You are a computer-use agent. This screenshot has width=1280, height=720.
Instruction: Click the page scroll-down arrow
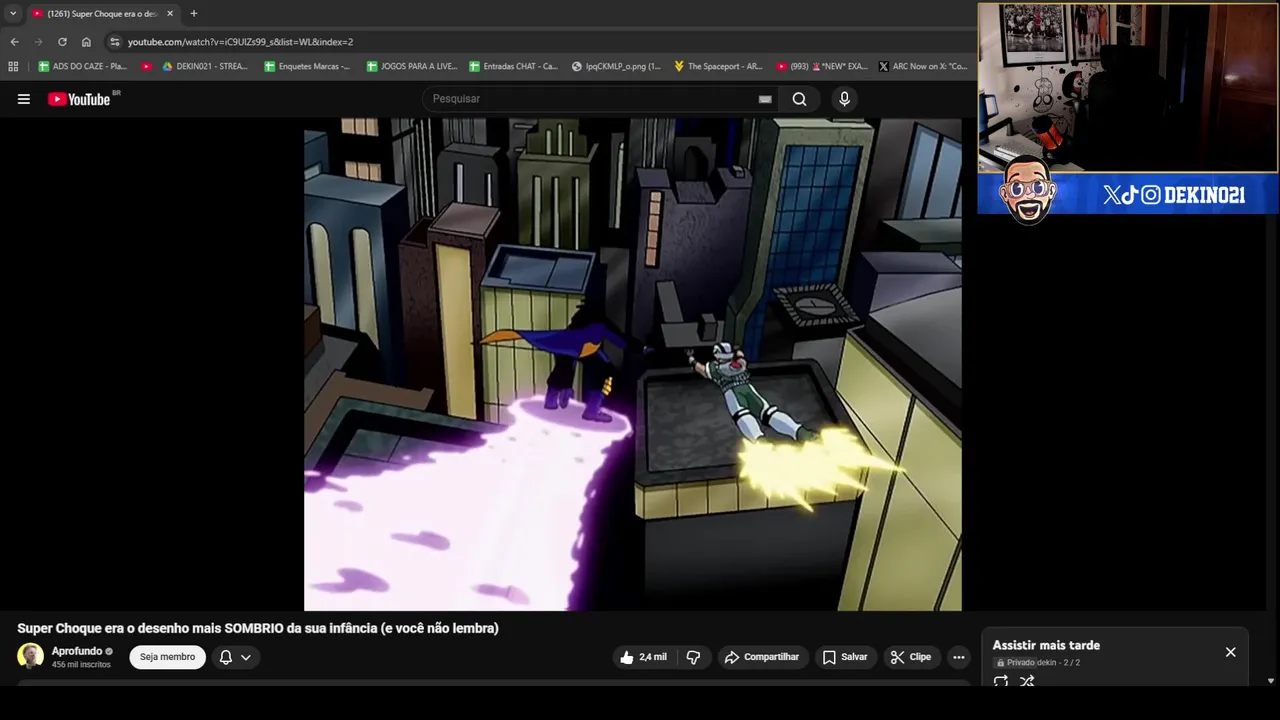(1271, 681)
